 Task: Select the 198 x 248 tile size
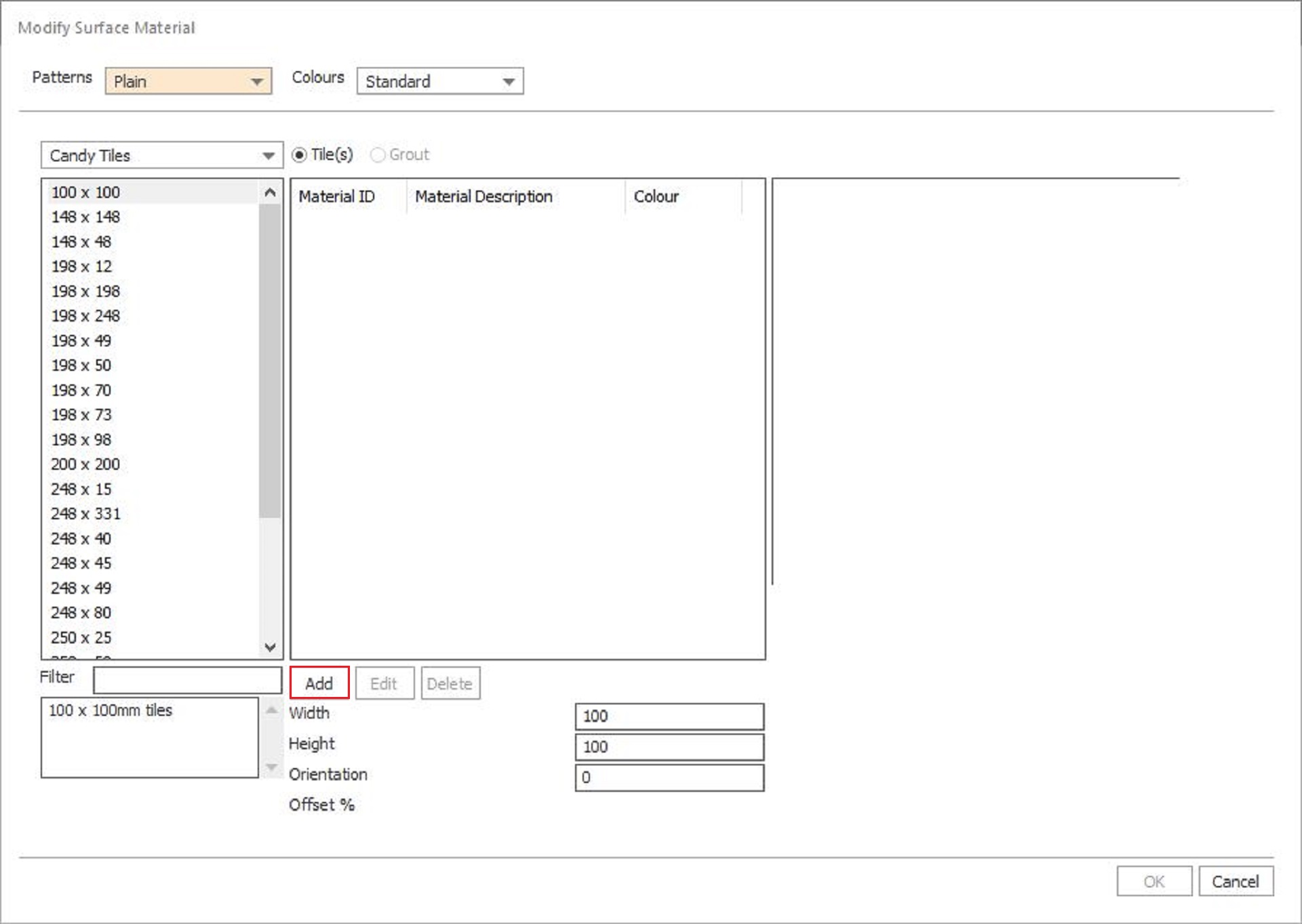pyautogui.click(x=152, y=316)
